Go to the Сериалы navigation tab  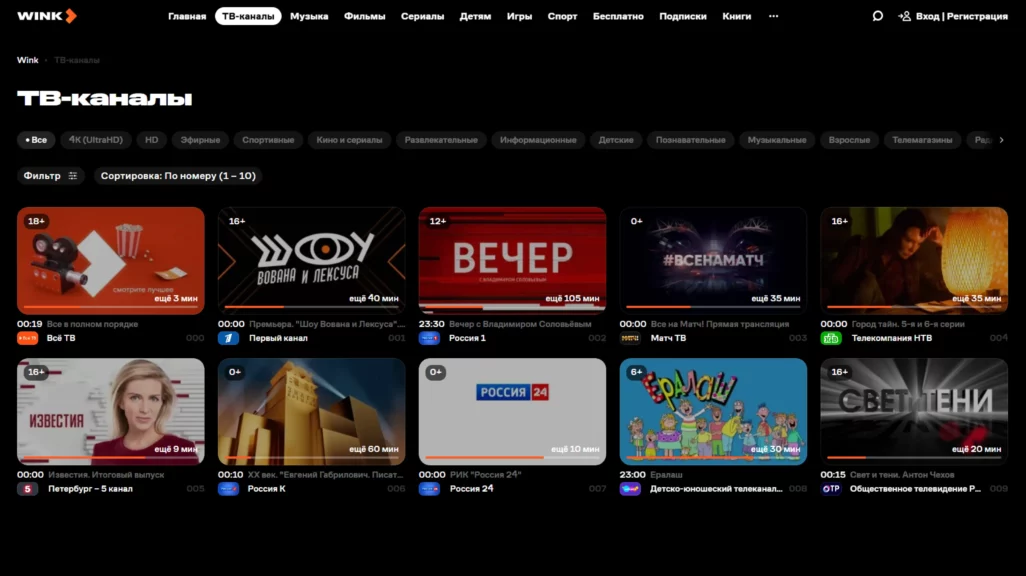422,16
